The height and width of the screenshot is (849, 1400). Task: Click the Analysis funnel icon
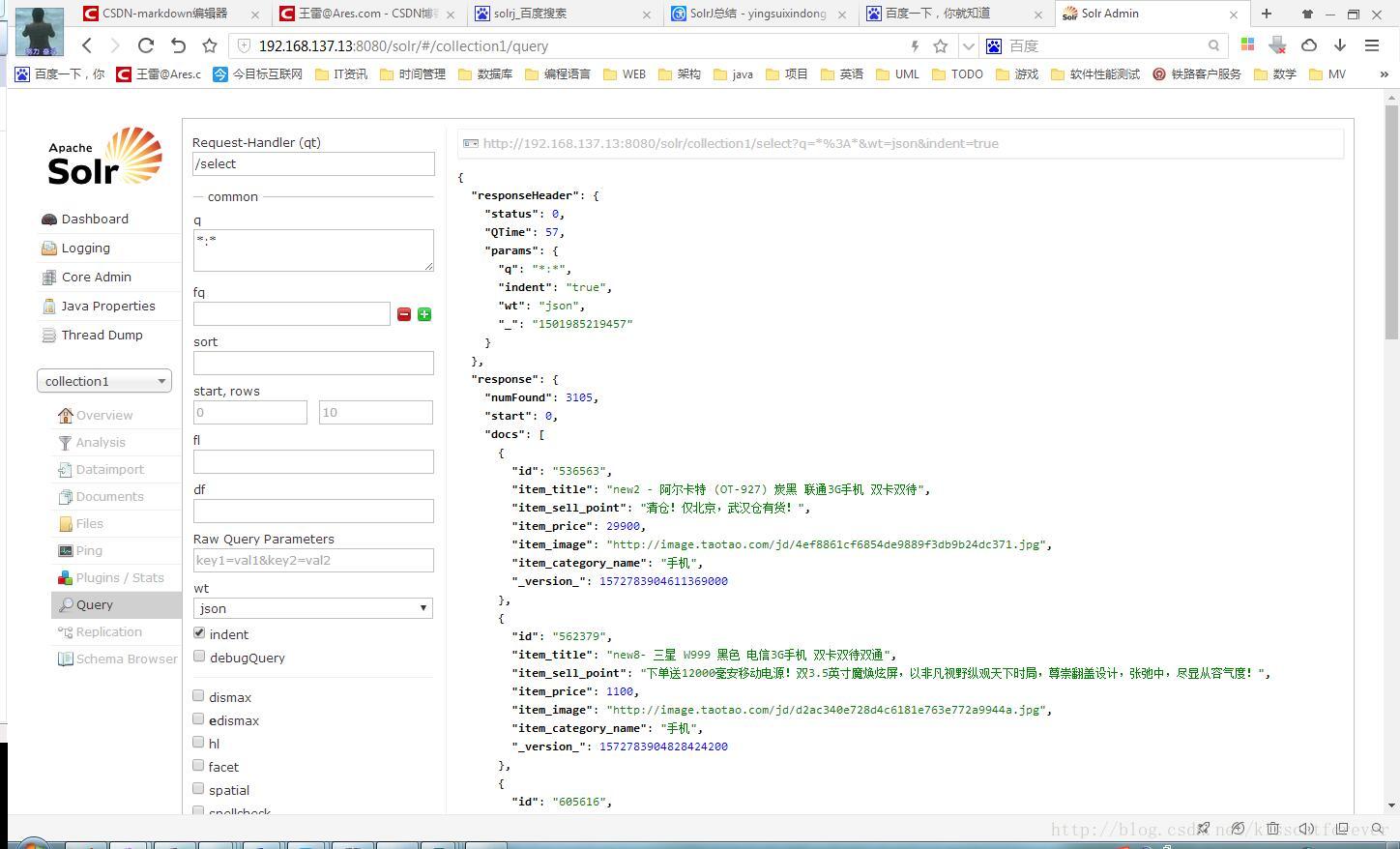pyautogui.click(x=66, y=443)
